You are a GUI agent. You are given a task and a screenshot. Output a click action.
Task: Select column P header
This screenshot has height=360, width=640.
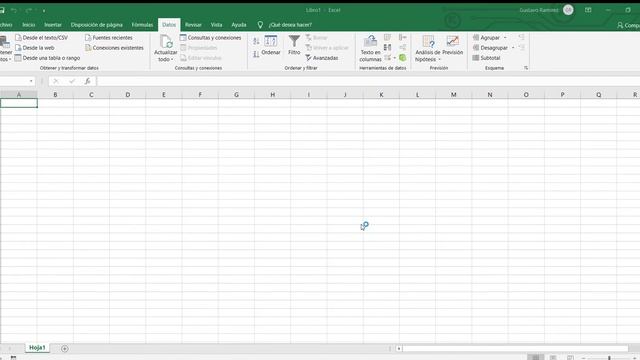pos(562,94)
